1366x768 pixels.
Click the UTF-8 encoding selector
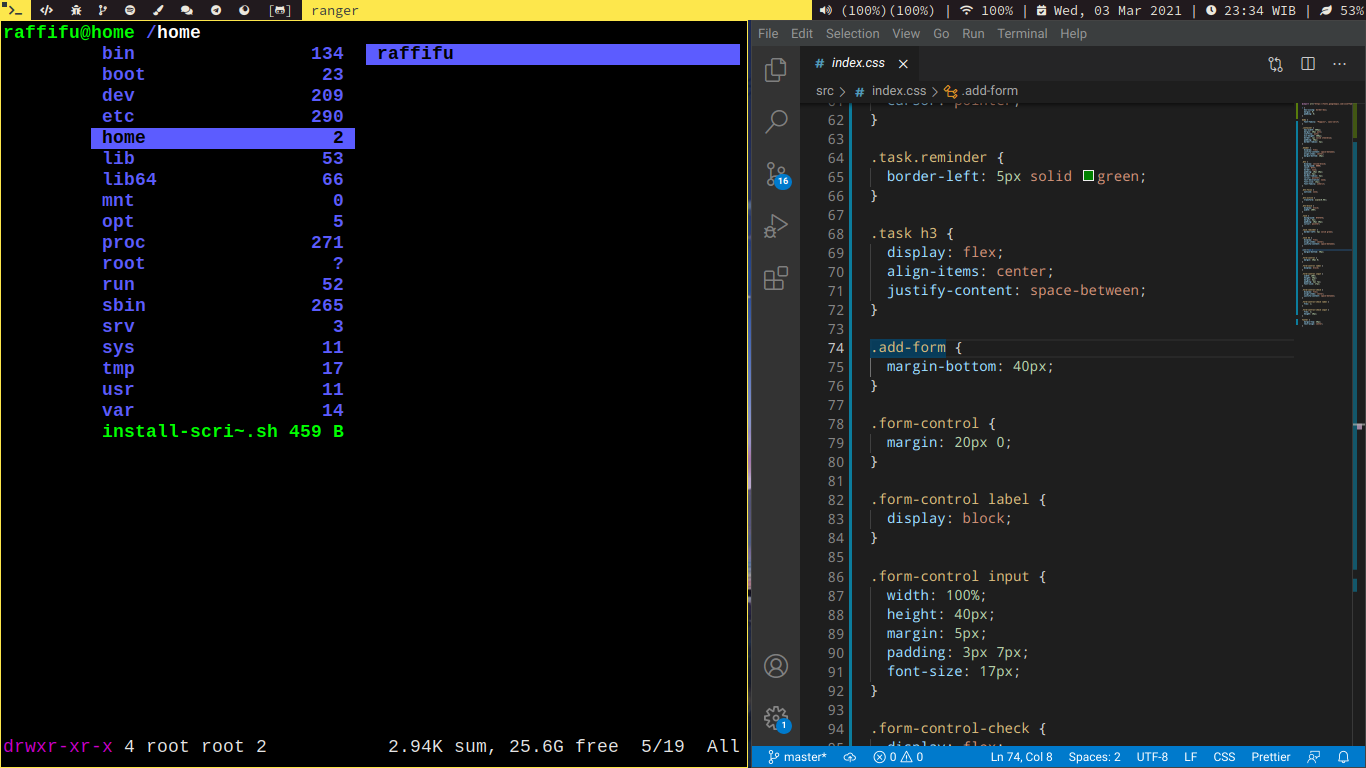click(x=1152, y=757)
